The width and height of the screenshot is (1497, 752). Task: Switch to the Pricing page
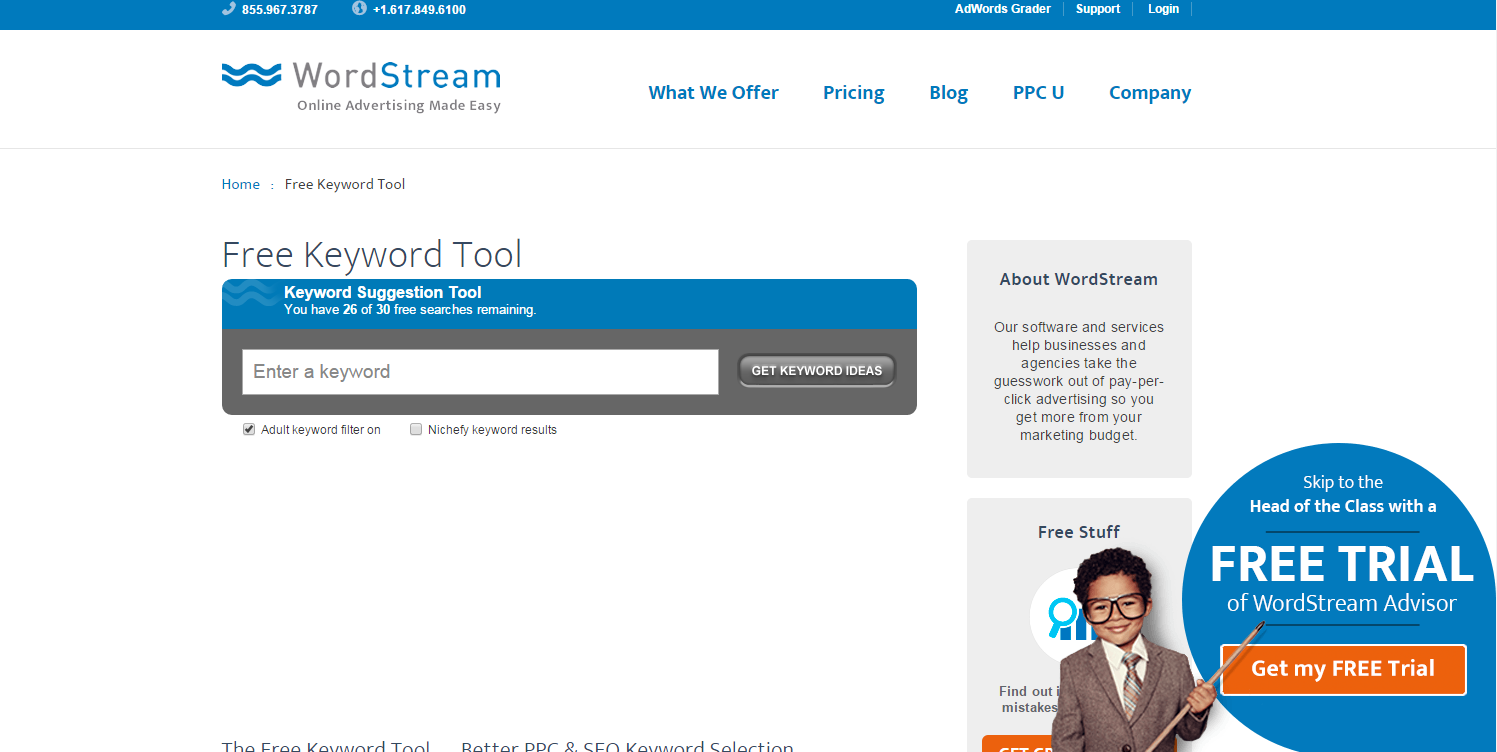tap(853, 92)
